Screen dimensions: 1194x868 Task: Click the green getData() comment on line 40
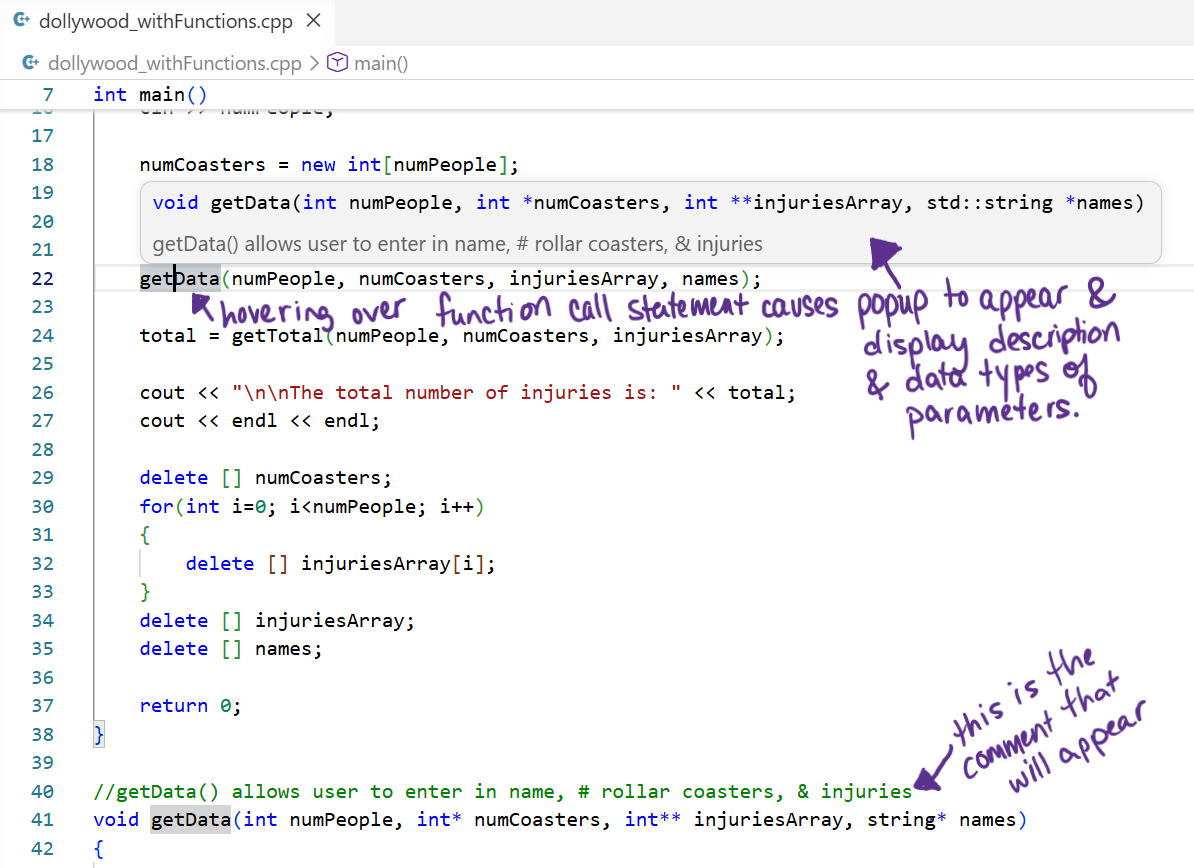tap(503, 792)
